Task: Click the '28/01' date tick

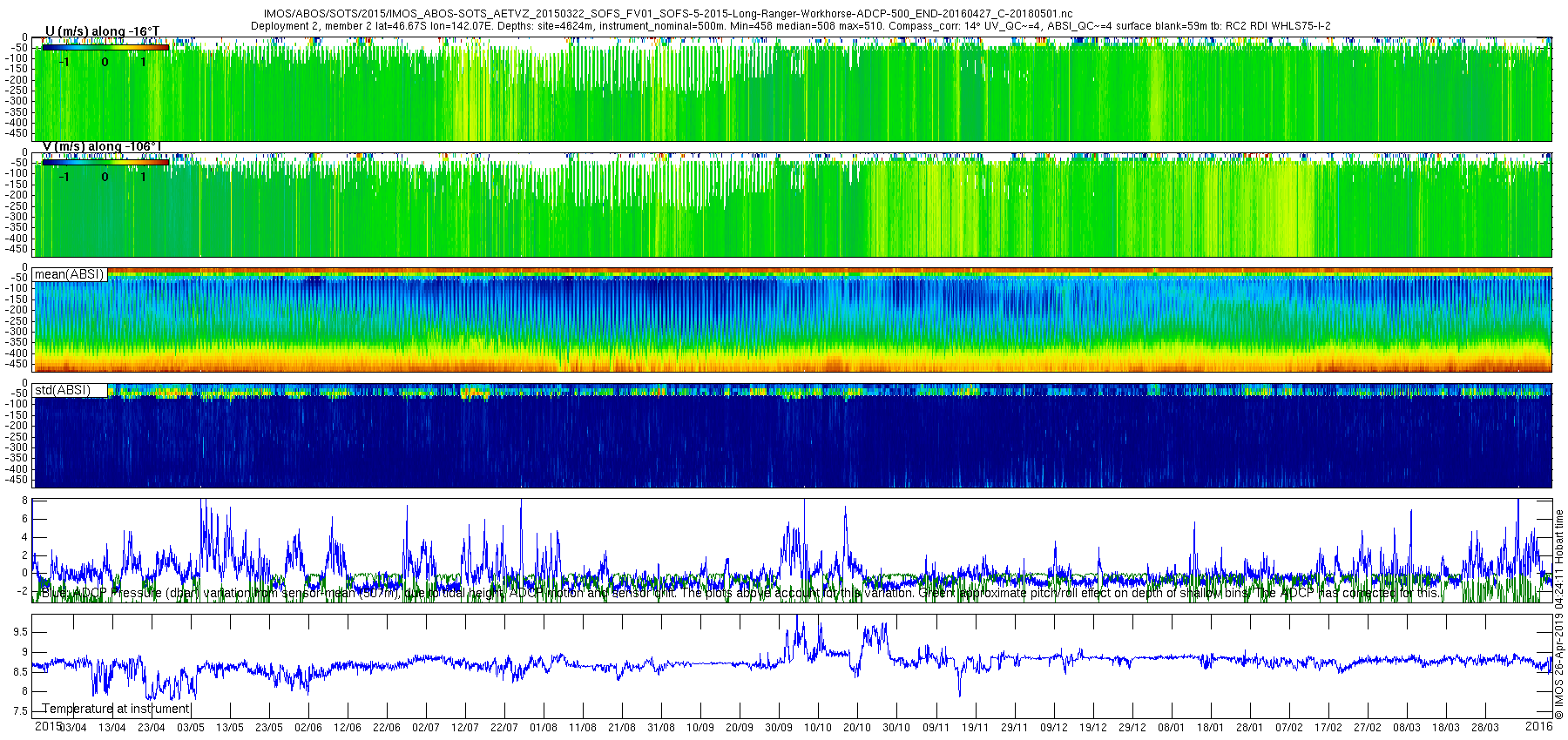Action: pyautogui.click(x=1250, y=728)
